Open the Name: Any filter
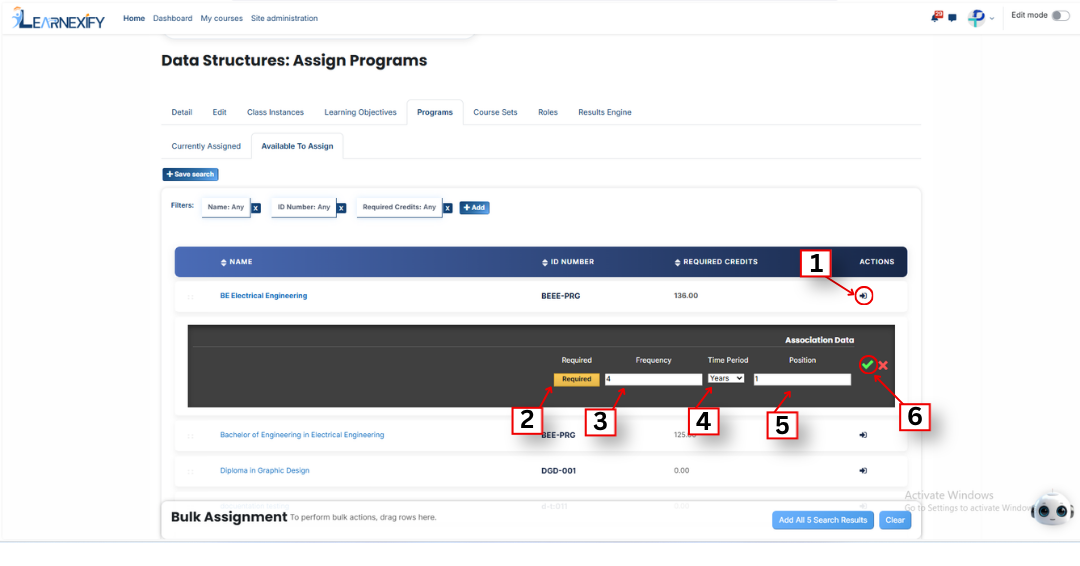The height and width of the screenshot is (566, 1080). click(x=225, y=207)
